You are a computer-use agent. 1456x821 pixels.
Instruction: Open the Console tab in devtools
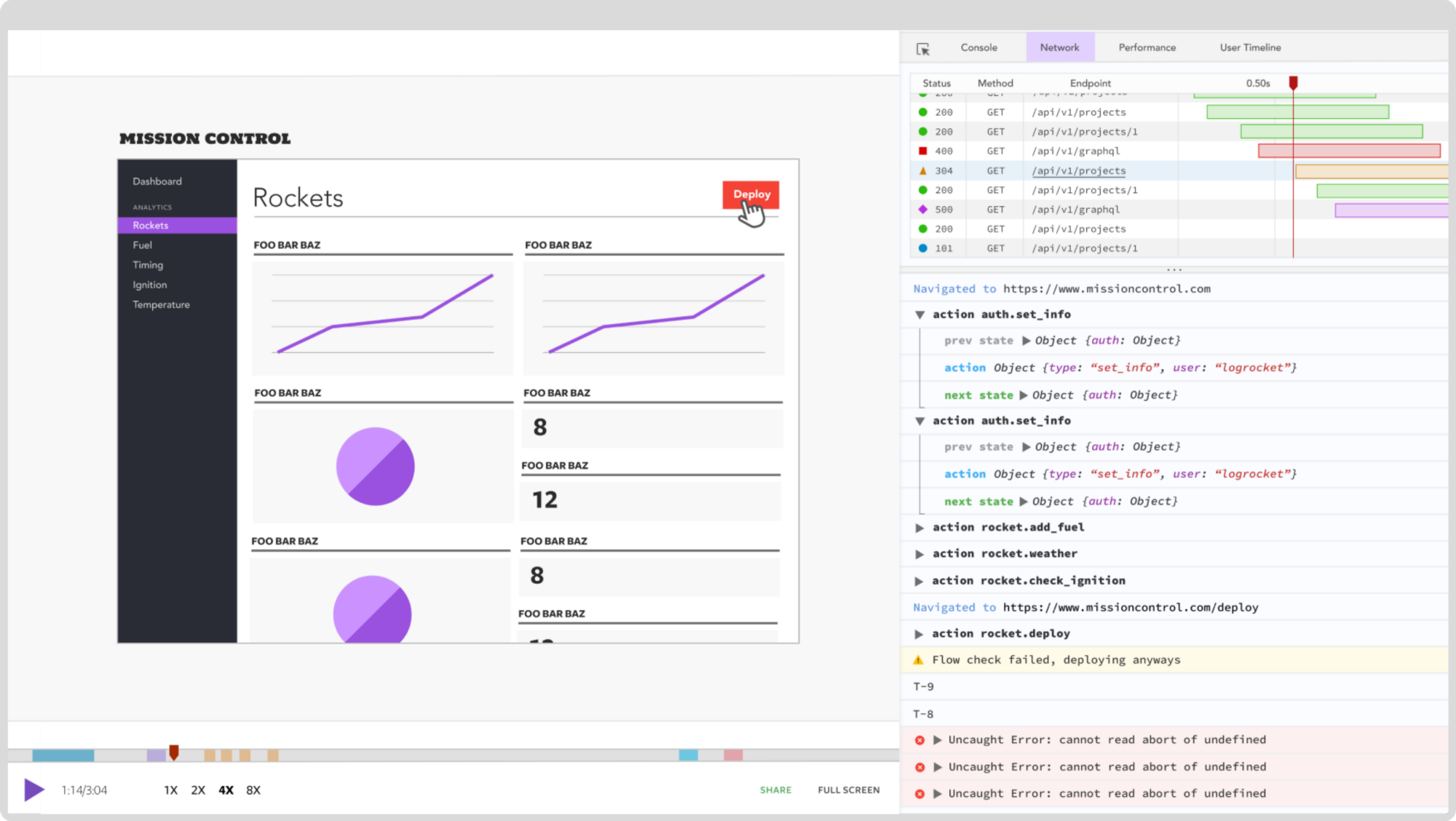978,47
